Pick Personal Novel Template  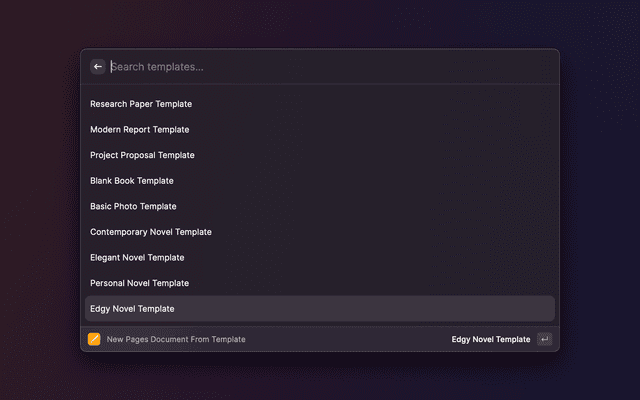pyautogui.click(x=139, y=283)
